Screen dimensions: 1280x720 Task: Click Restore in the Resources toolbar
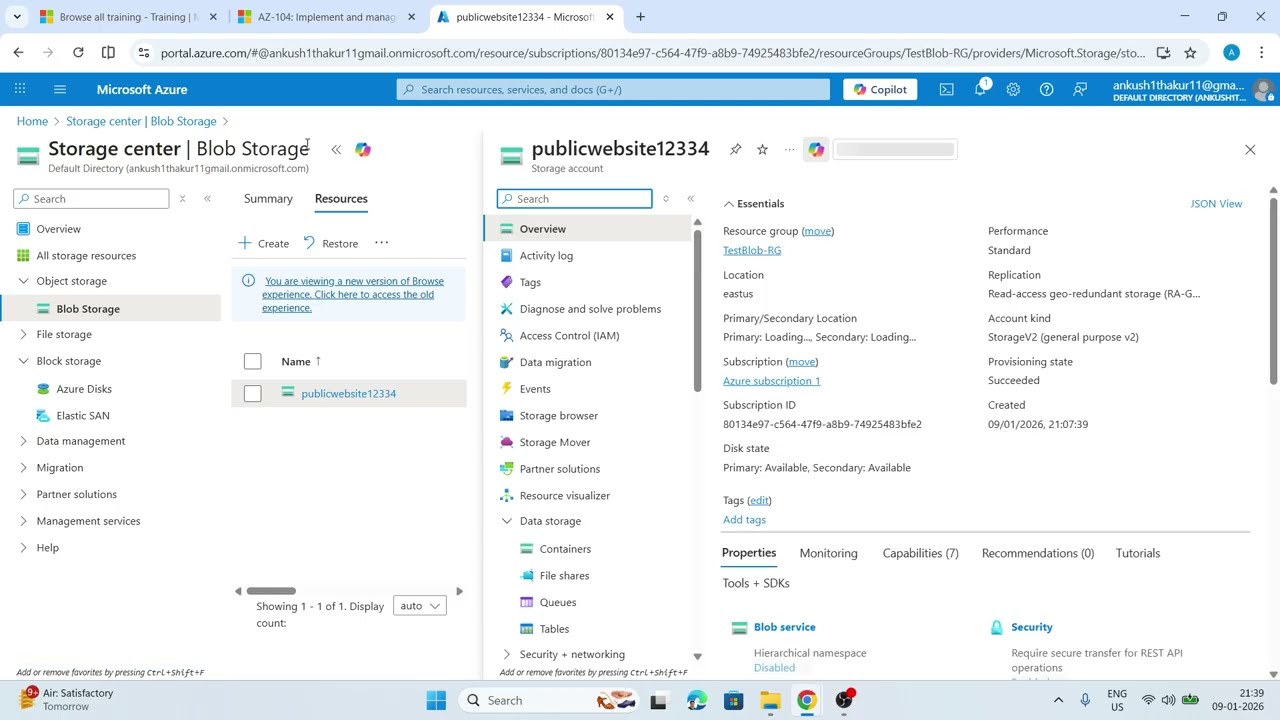(x=331, y=243)
